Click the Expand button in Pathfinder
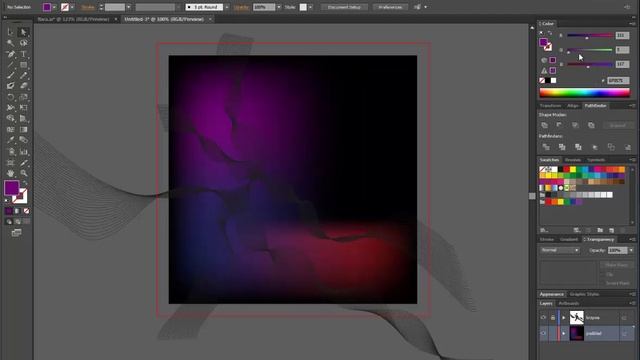The height and width of the screenshot is (360, 640). [617, 125]
